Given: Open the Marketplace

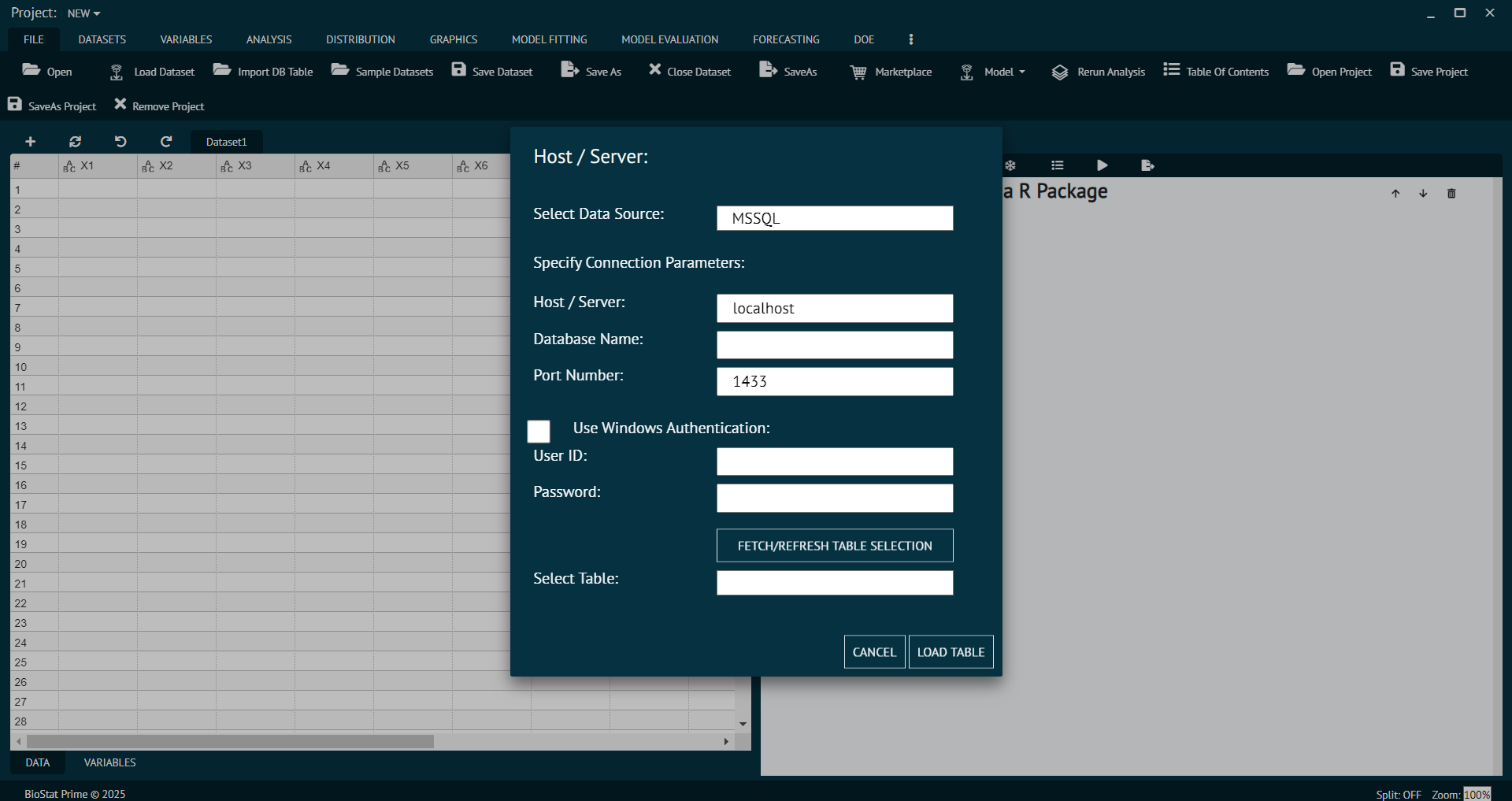Looking at the screenshot, I should pos(890,72).
